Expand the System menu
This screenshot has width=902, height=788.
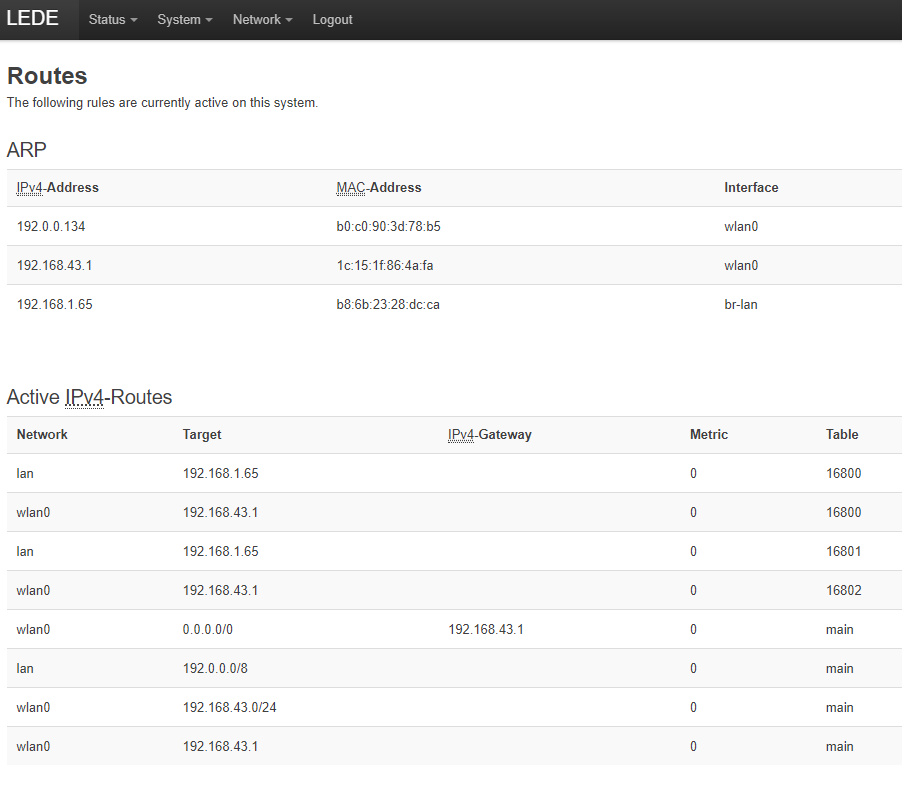184,20
